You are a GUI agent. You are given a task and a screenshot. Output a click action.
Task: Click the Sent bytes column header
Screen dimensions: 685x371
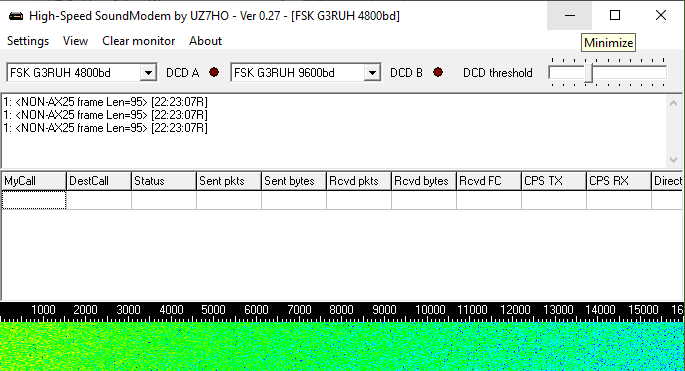[x=294, y=181]
